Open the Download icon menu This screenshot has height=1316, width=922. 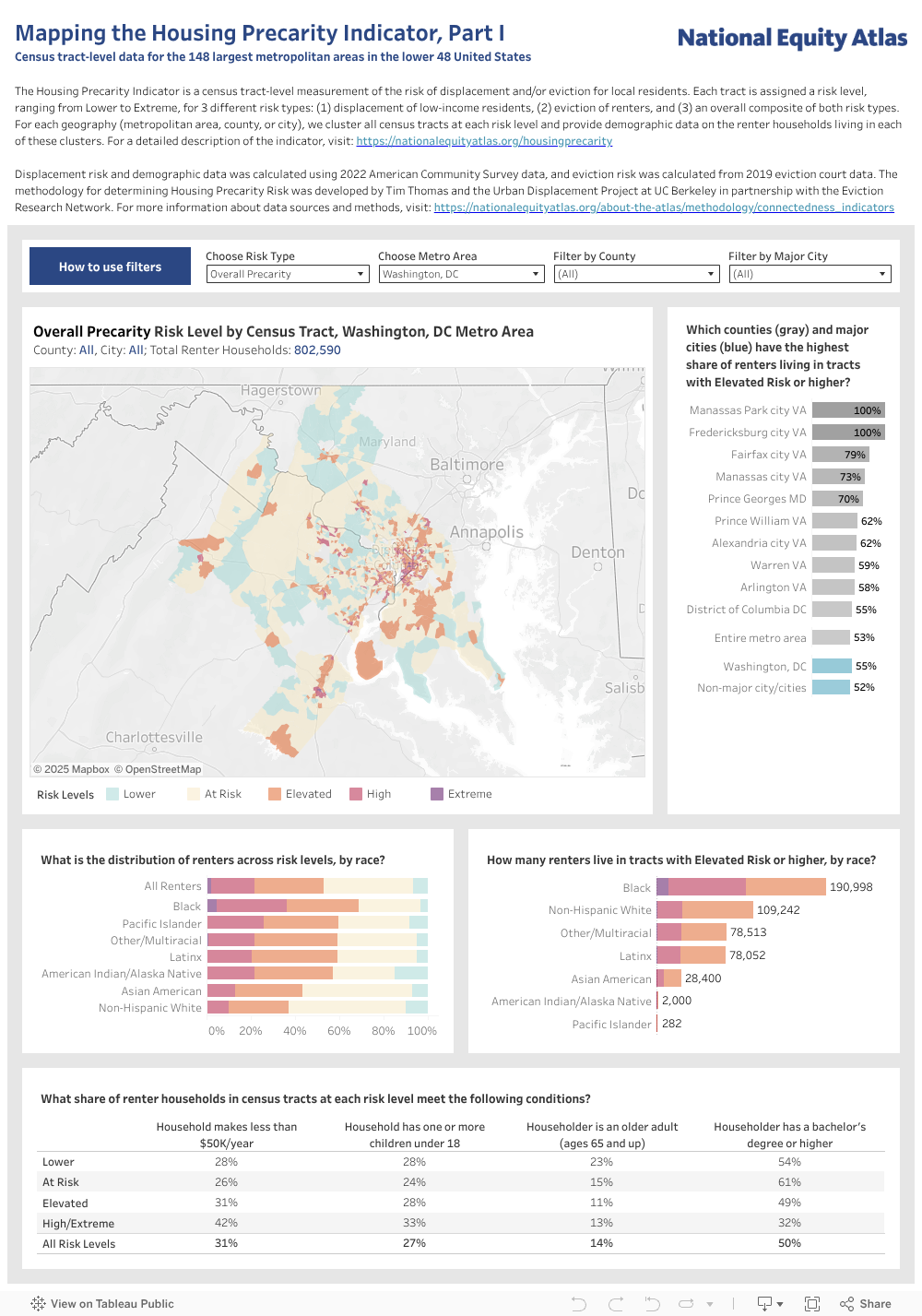(770, 1303)
